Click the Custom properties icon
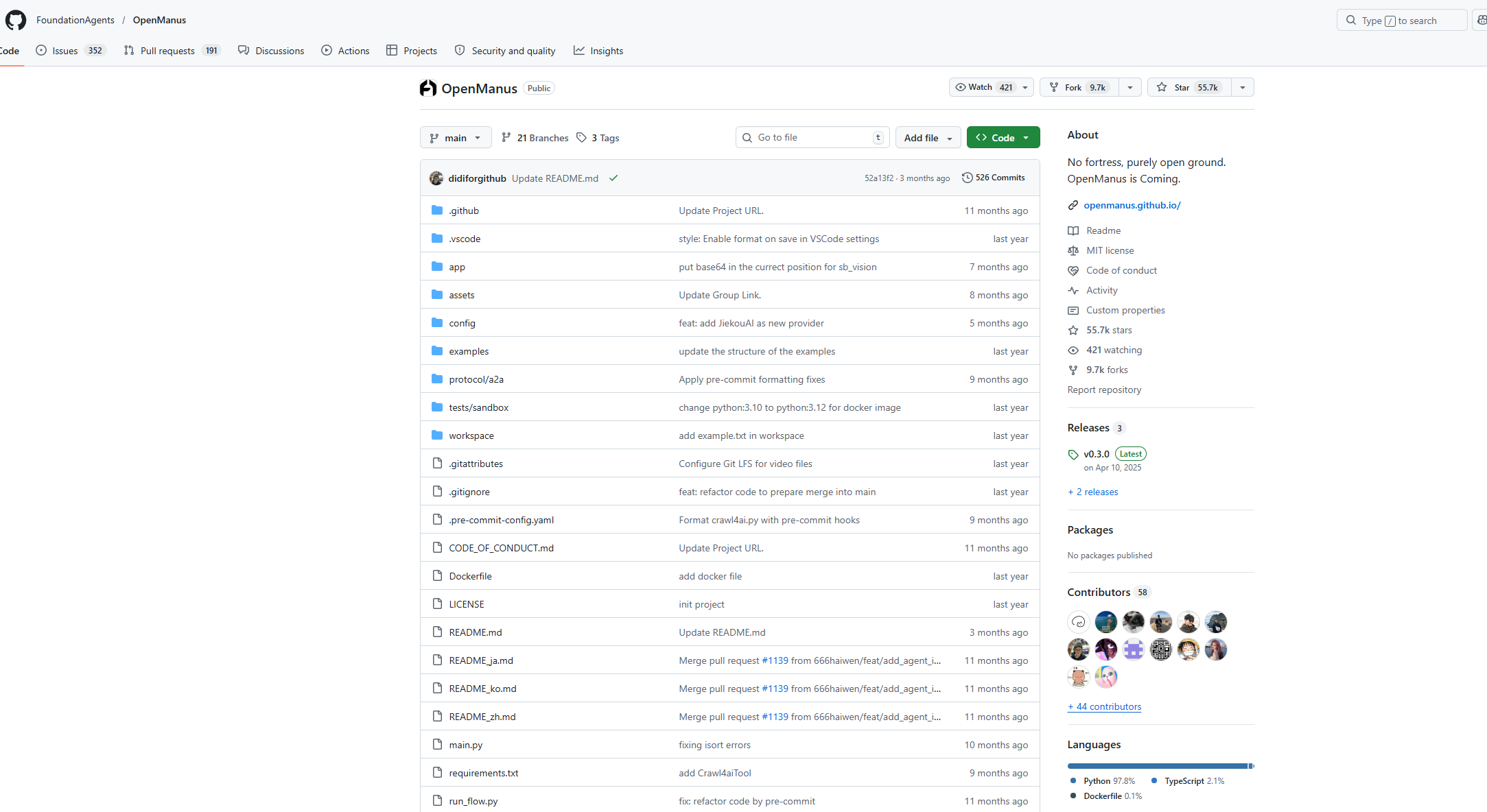 tap(1073, 310)
